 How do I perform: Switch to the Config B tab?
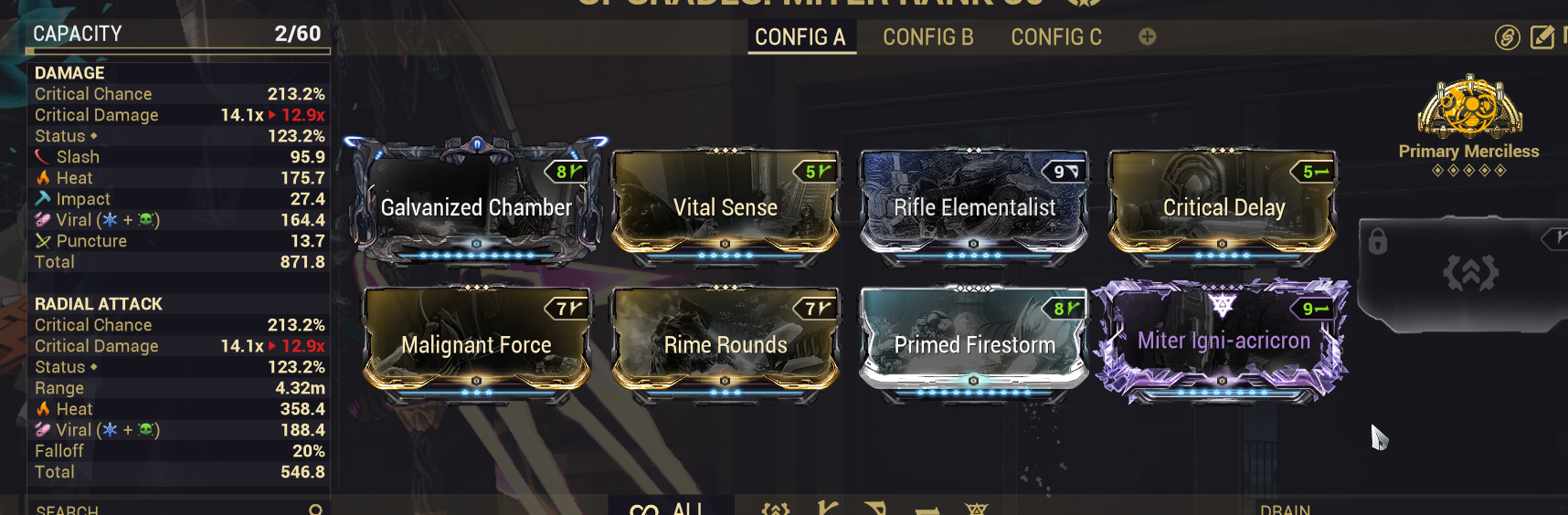coord(928,37)
